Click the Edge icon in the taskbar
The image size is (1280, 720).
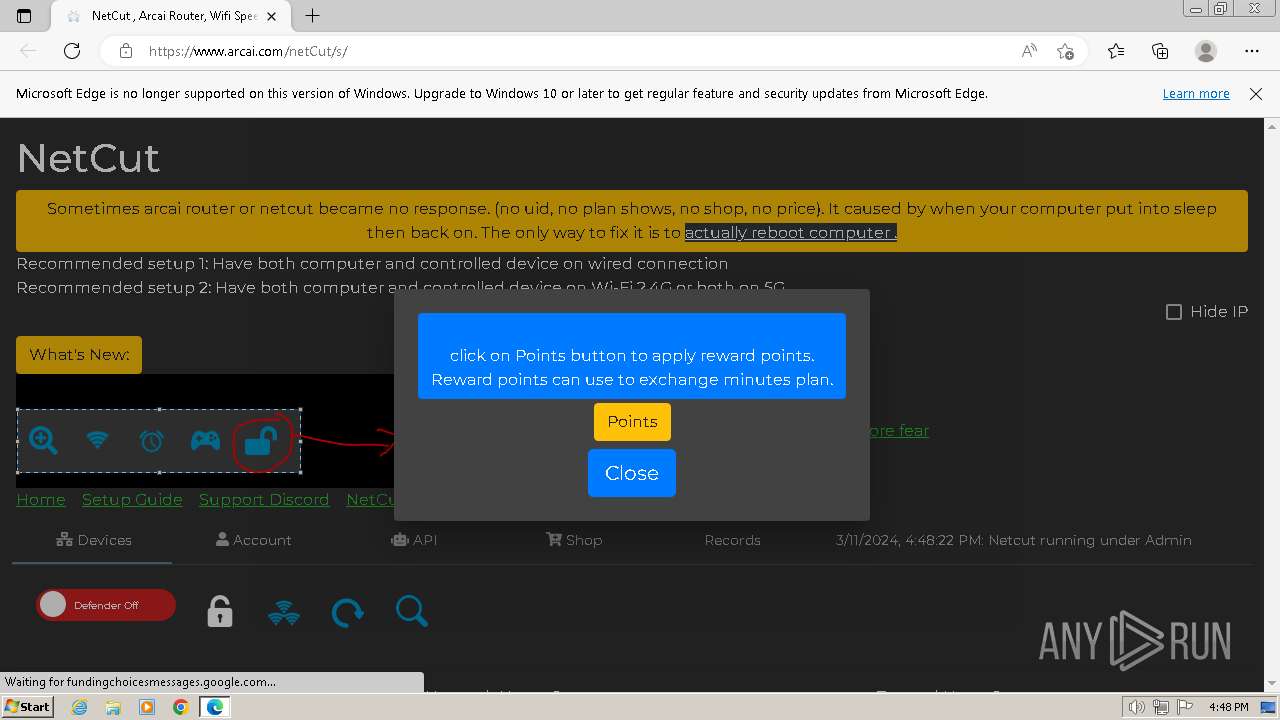click(214, 707)
